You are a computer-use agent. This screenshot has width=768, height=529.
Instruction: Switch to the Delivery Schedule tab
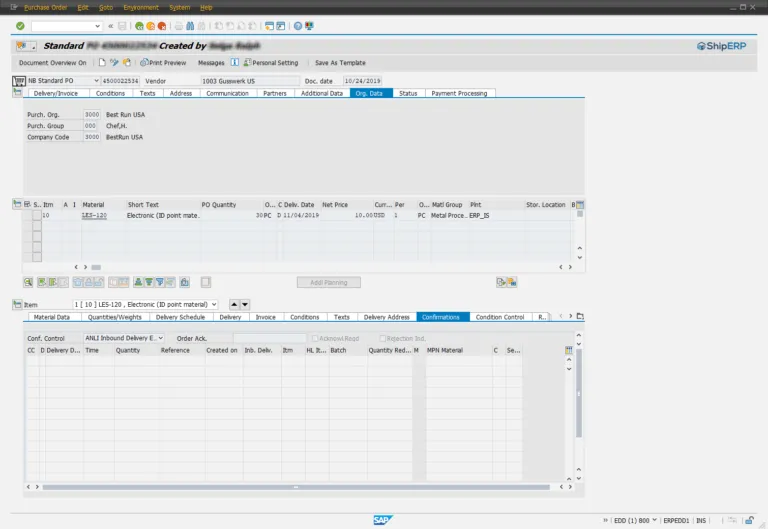pyautogui.click(x=180, y=317)
